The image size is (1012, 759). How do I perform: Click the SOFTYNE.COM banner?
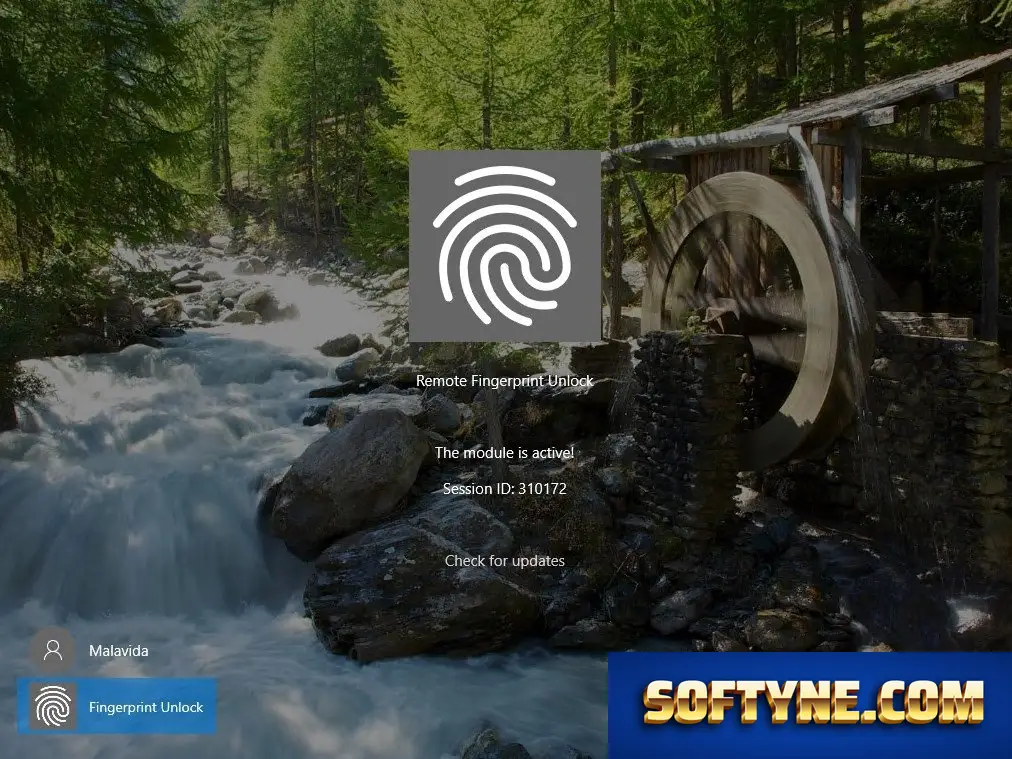[810, 705]
